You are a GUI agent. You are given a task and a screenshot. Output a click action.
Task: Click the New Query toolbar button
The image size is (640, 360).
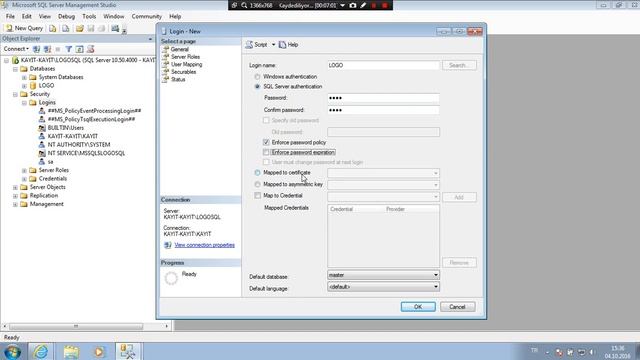click(x=24, y=28)
